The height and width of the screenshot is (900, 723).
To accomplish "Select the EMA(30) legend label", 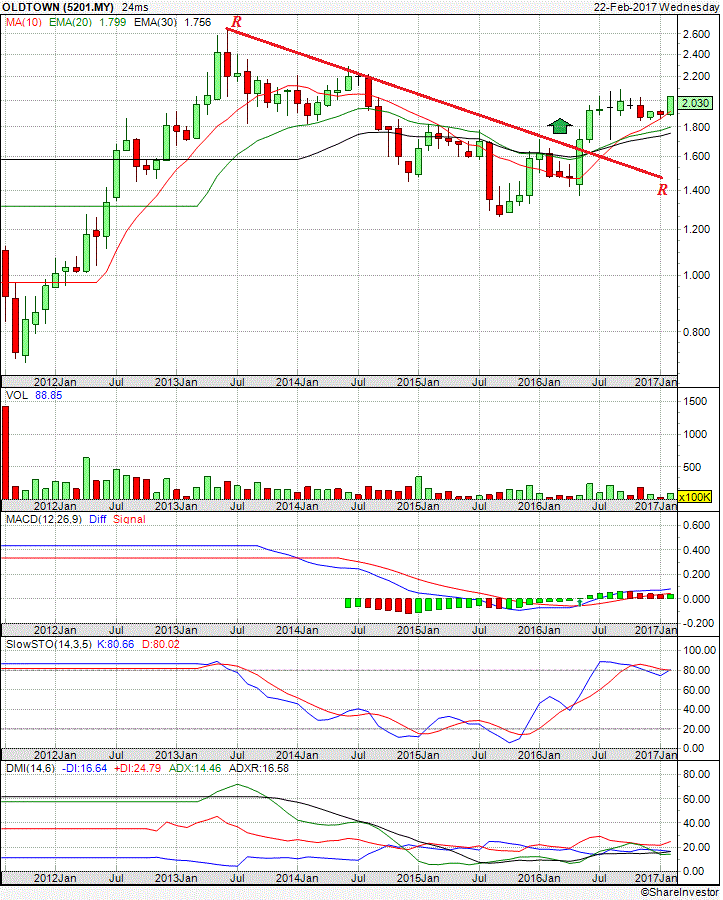I will coord(156,22).
